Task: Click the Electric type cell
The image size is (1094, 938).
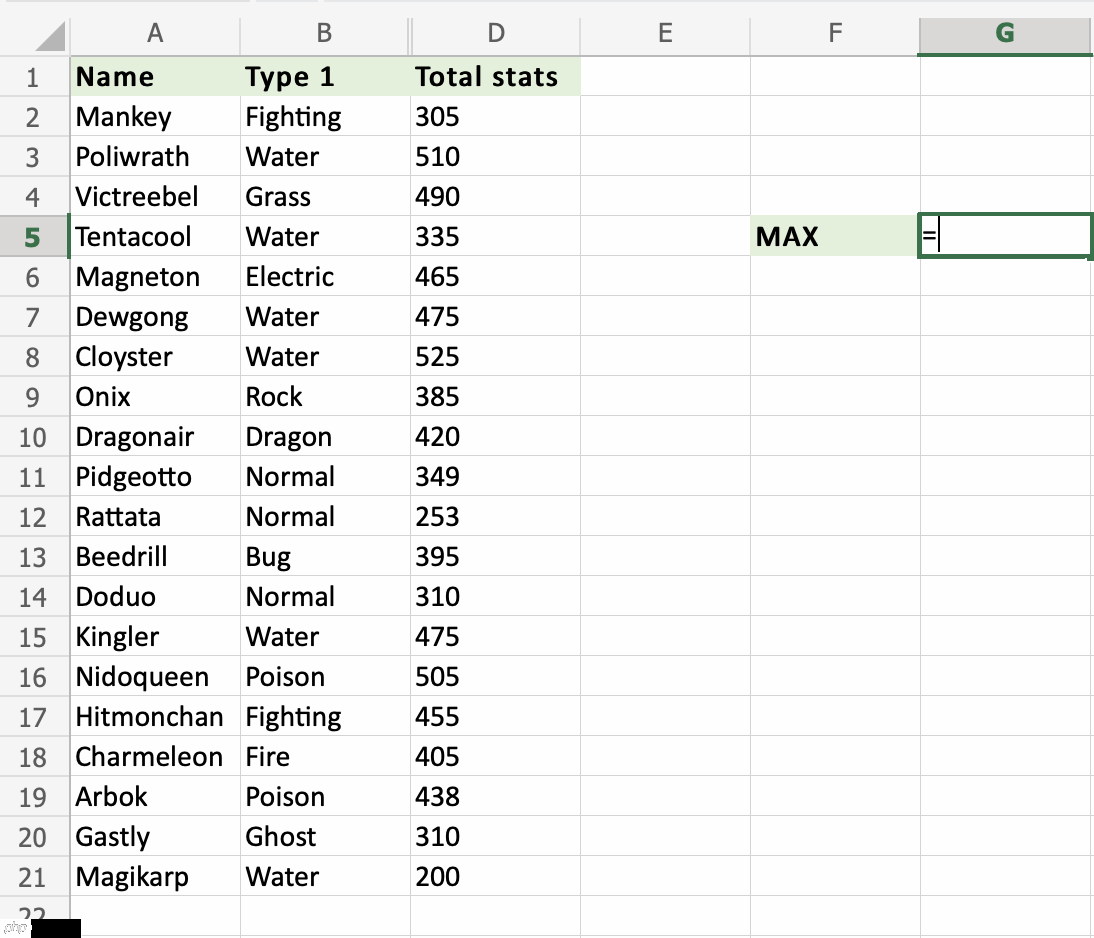Action: tap(325, 277)
